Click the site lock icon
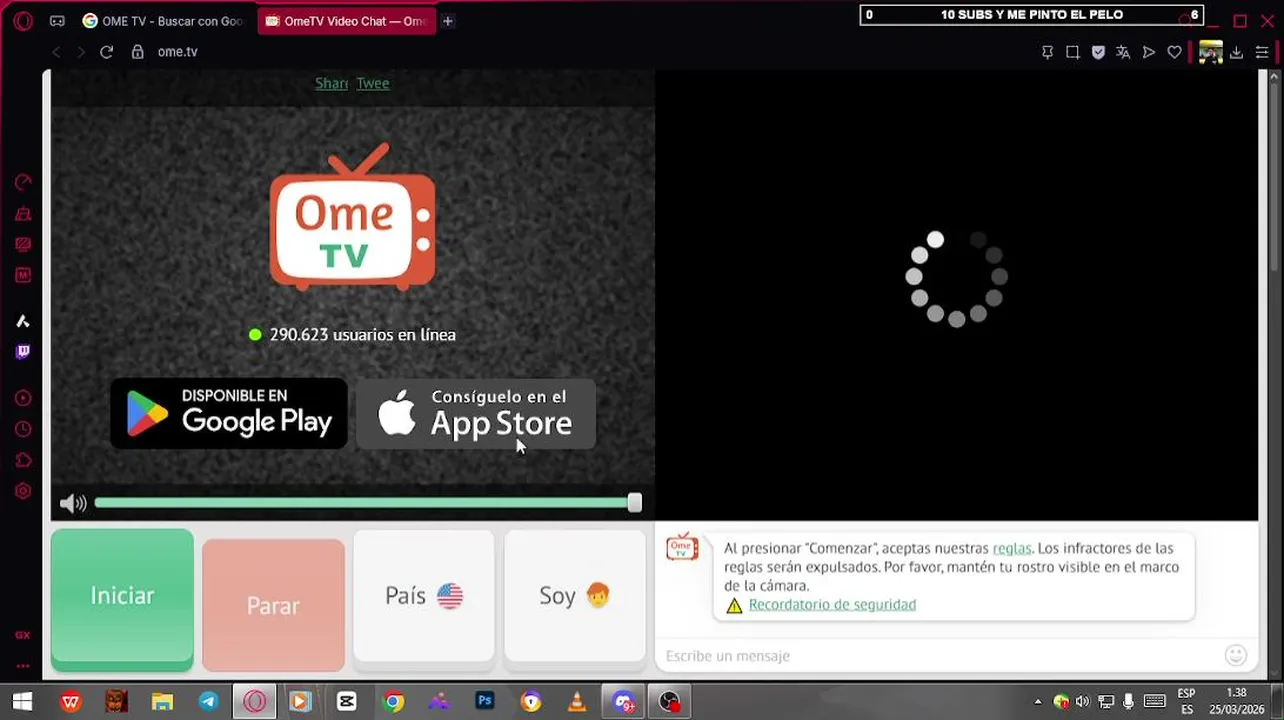This screenshot has height=720, width=1284. 138,52
